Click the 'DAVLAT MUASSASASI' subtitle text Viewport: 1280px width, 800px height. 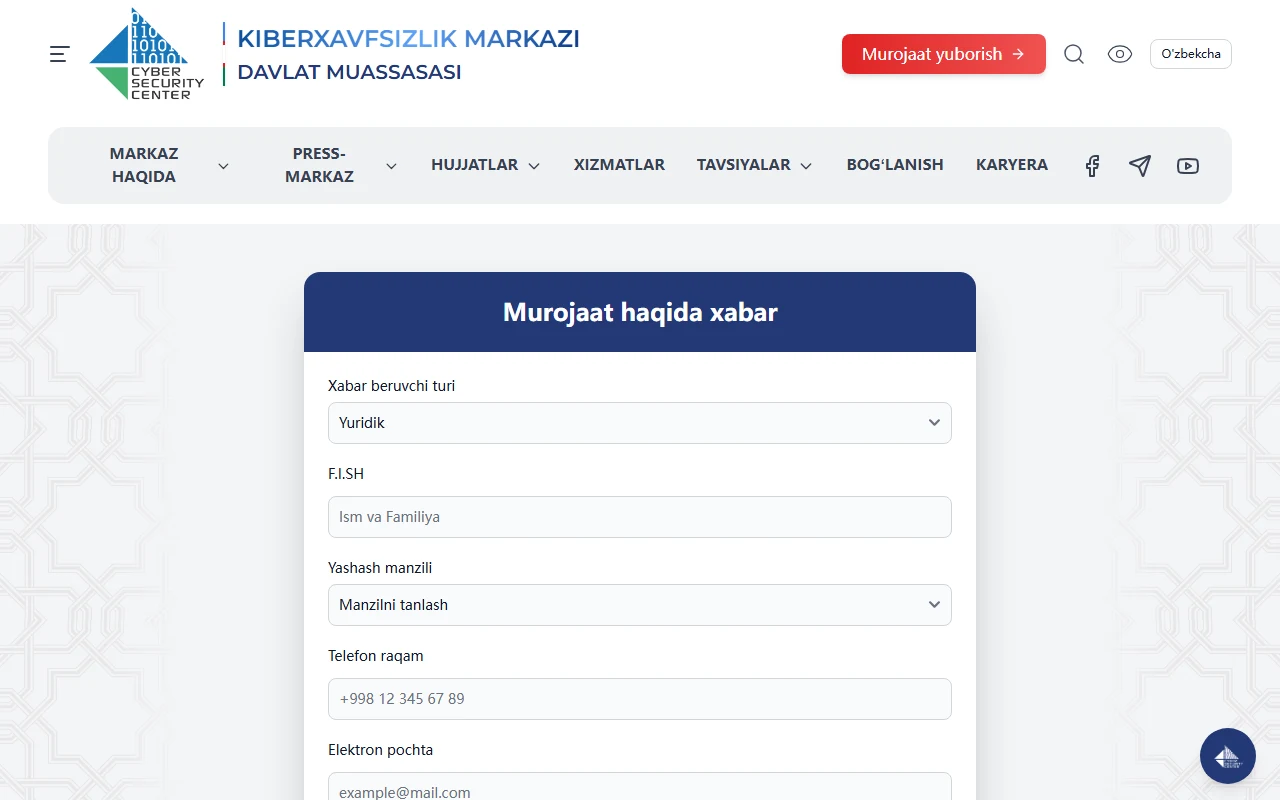pos(349,72)
